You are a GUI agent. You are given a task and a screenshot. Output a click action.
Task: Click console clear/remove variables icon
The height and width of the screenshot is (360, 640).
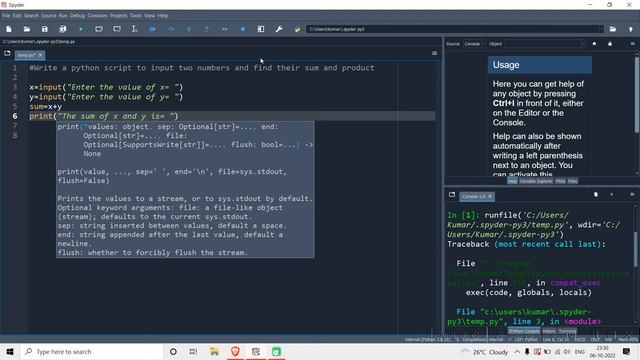pyautogui.click(x=596, y=195)
